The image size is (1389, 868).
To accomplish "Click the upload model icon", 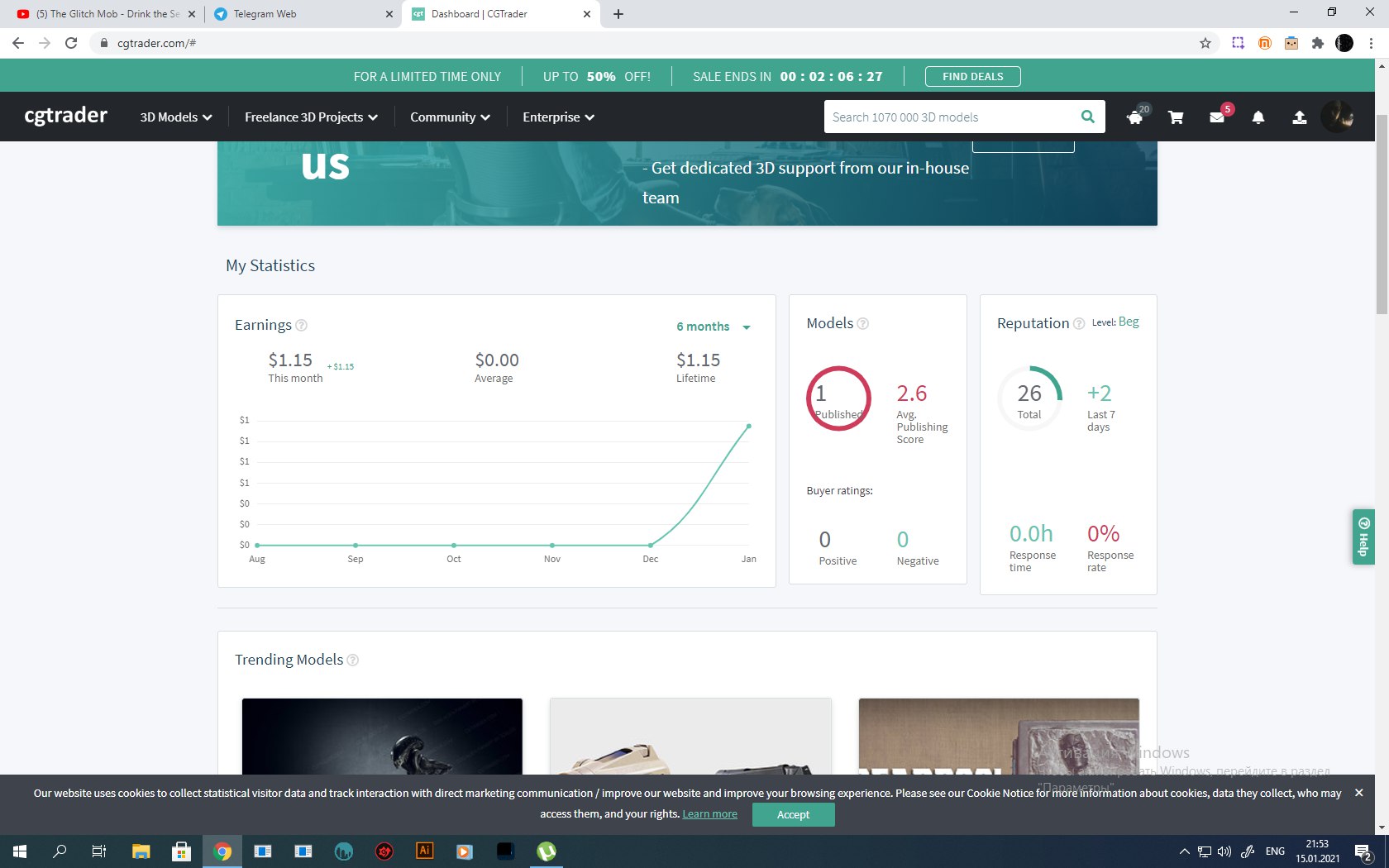I will coord(1300,117).
